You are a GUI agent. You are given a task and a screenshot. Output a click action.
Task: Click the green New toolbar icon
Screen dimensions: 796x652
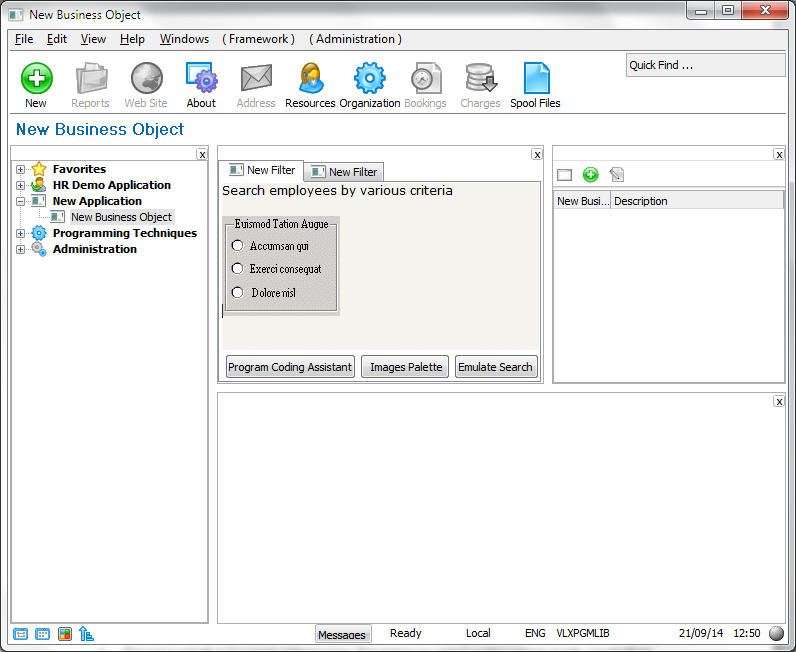pyautogui.click(x=36, y=79)
